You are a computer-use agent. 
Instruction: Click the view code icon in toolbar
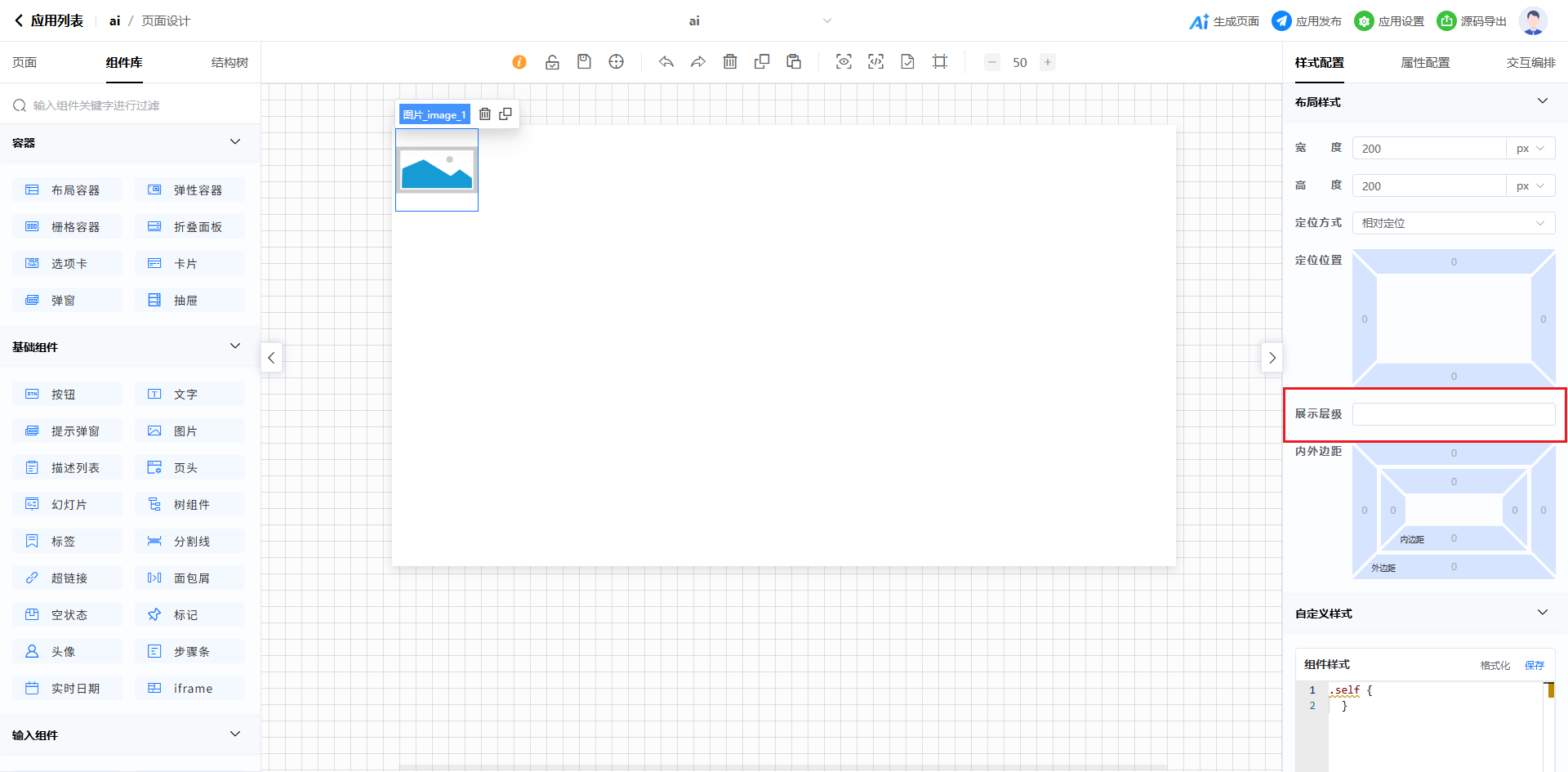[875, 62]
